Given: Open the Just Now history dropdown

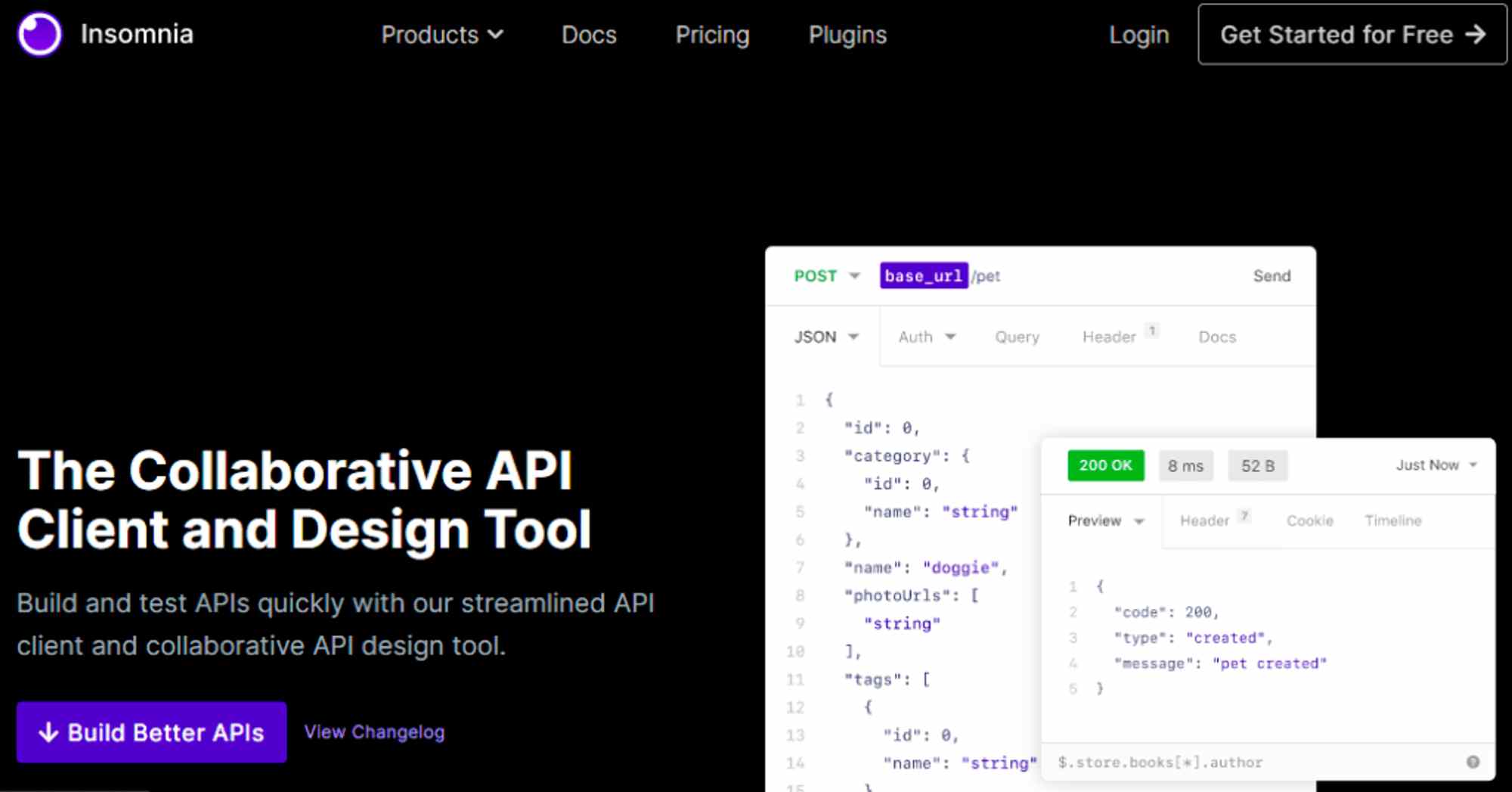Looking at the screenshot, I should click(x=1436, y=465).
